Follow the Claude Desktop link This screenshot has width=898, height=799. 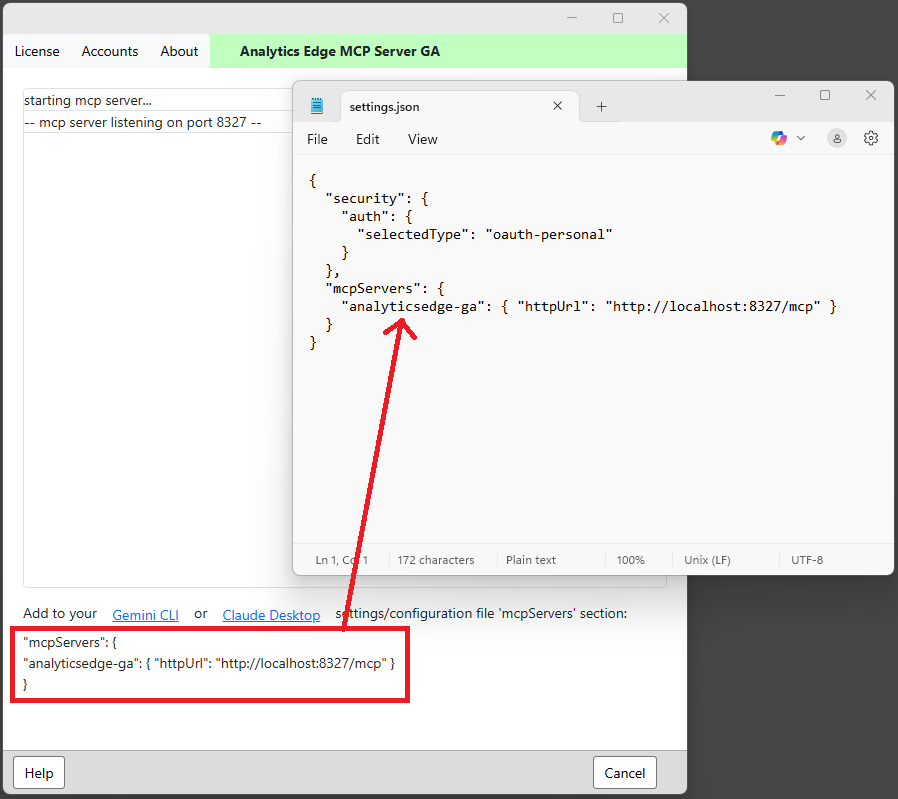[x=271, y=615]
